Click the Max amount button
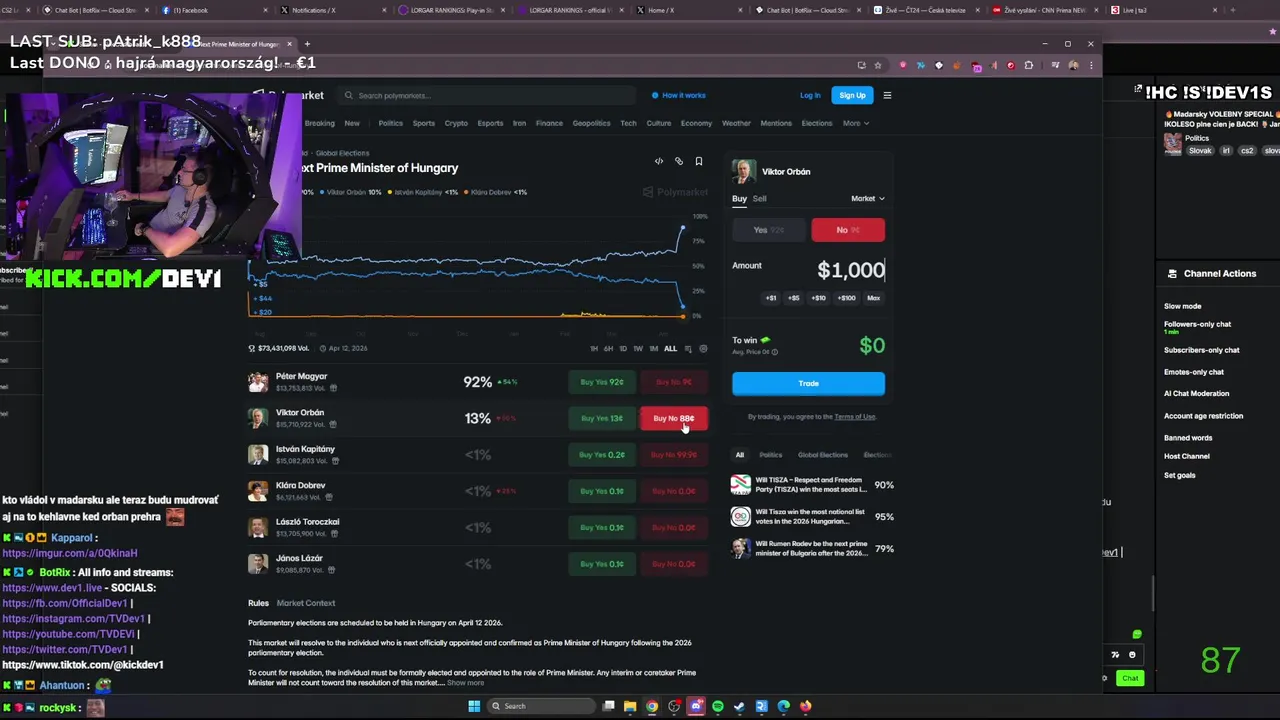 (x=874, y=298)
